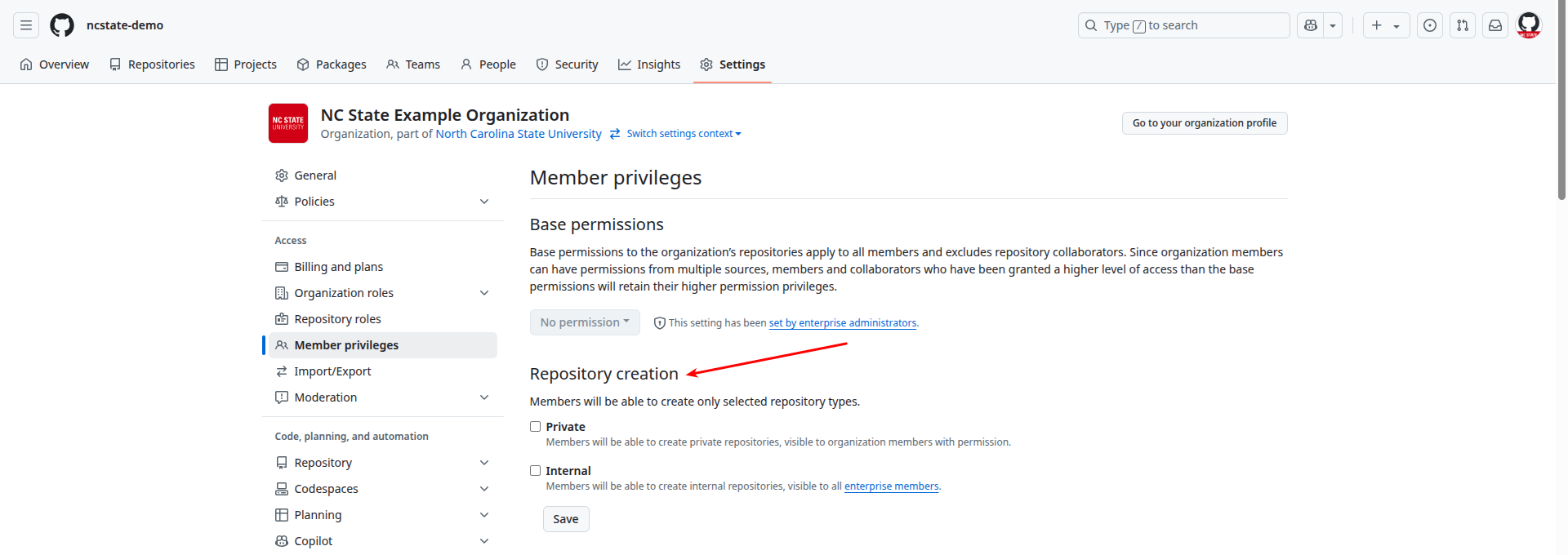Open the People tab
The width and height of the screenshot is (1568, 555).
tap(488, 64)
